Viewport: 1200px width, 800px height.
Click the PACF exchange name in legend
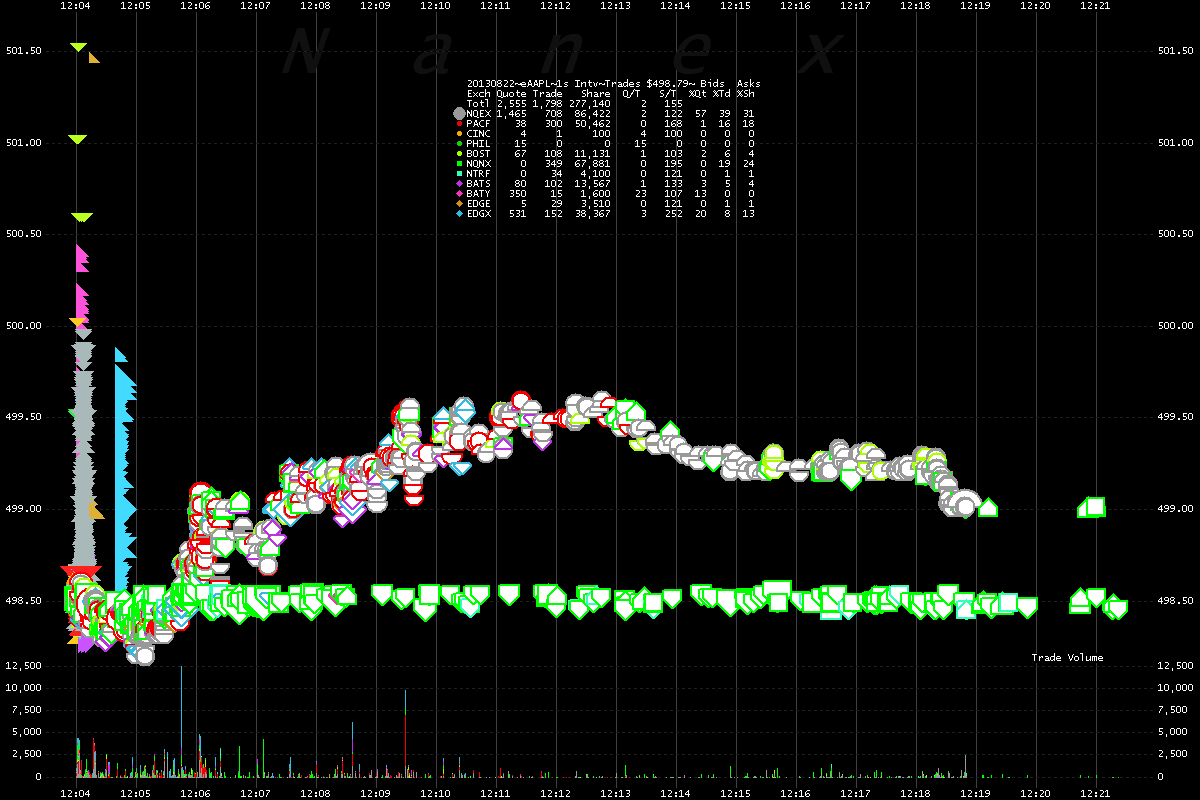[x=479, y=124]
